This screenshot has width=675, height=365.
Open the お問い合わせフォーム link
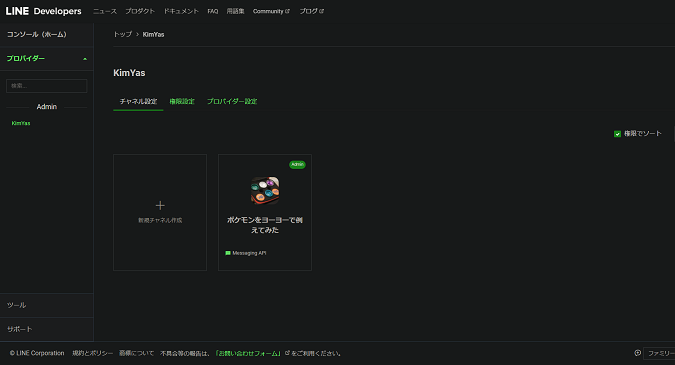click(248, 353)
